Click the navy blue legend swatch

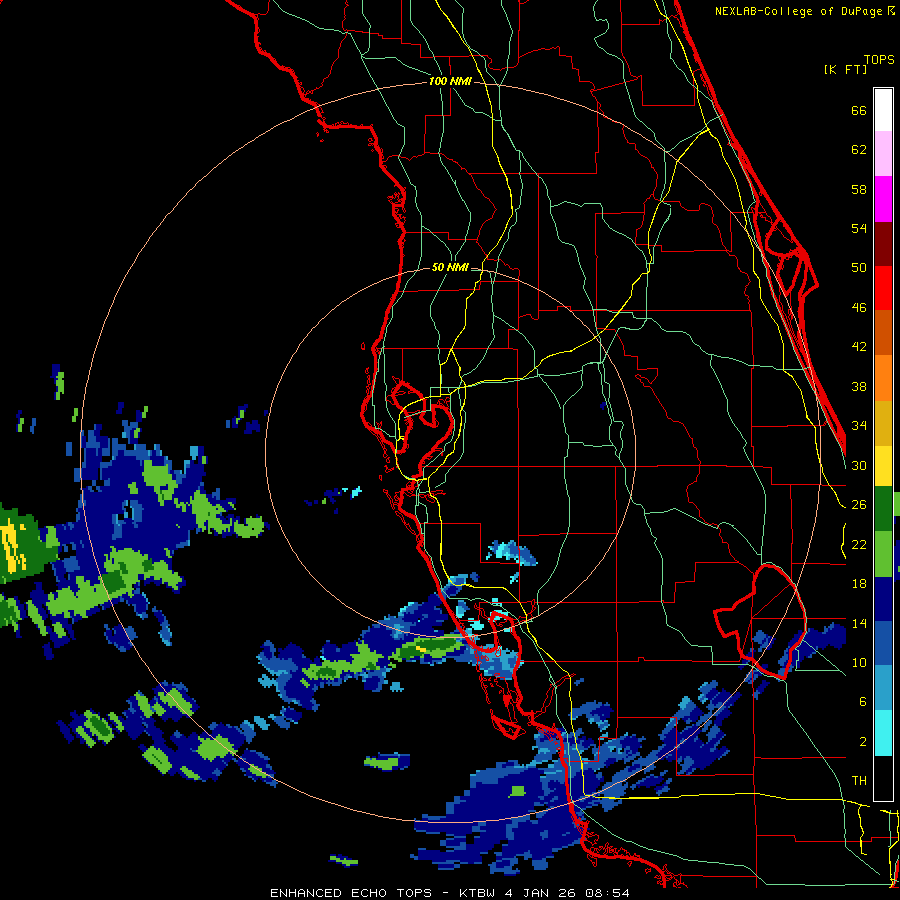[883, 599]
